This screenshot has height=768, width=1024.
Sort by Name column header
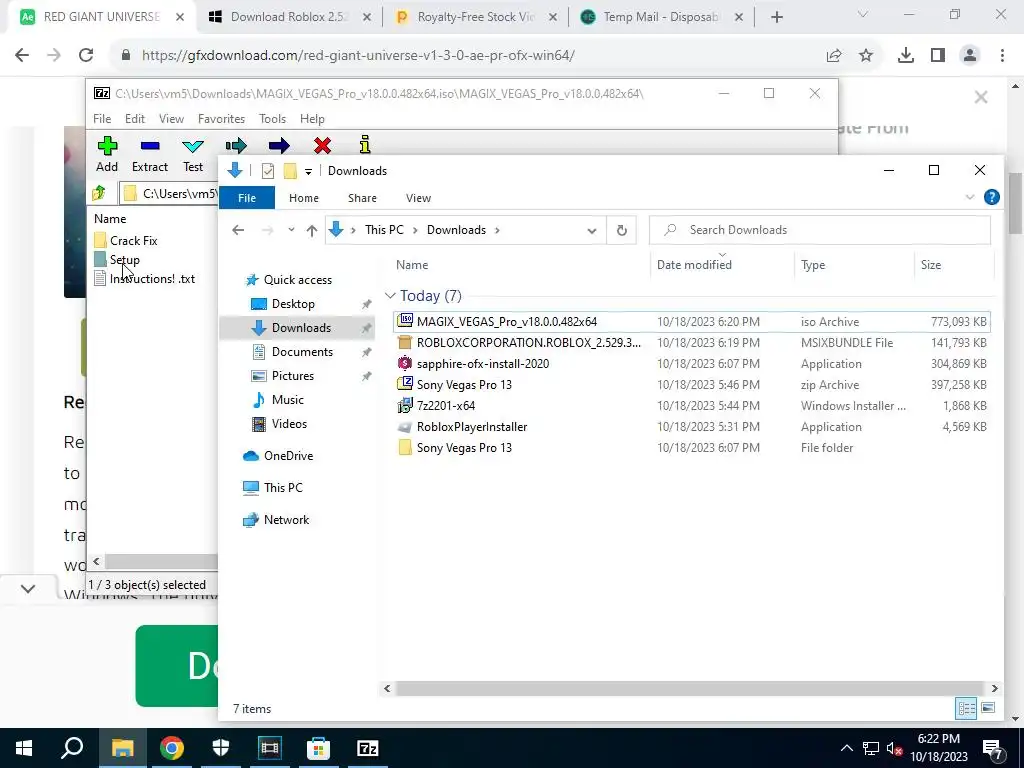click(412, 264)
